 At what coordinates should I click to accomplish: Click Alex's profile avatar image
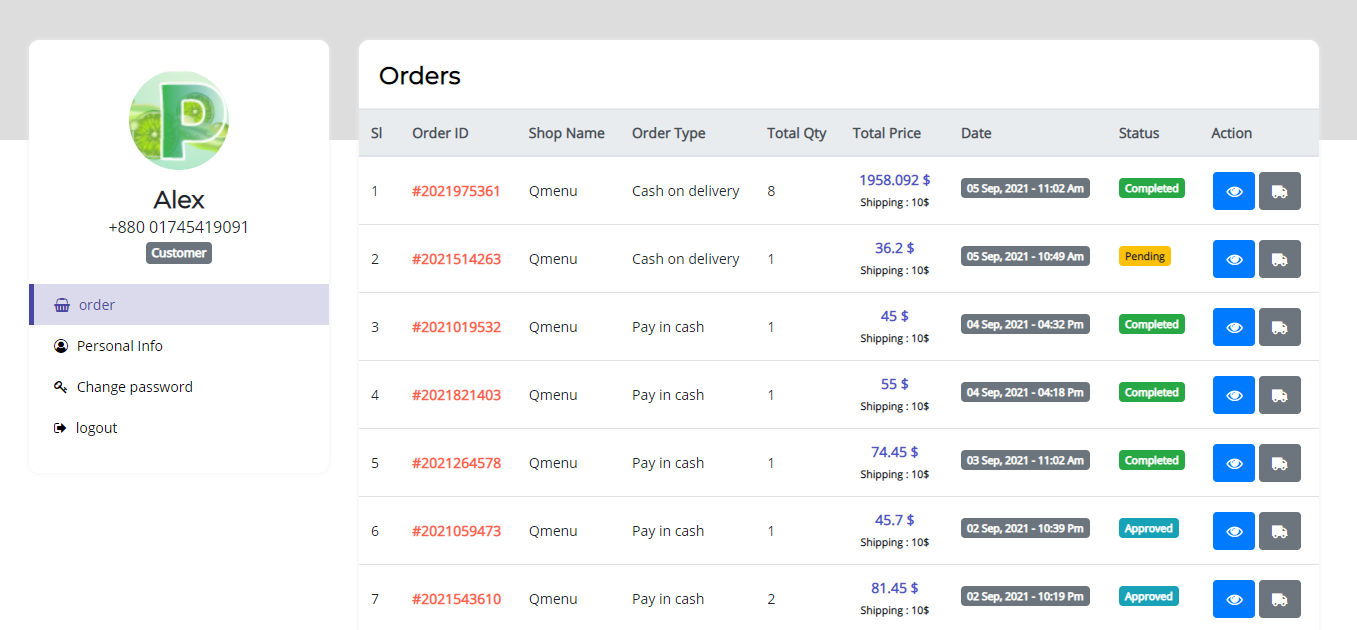click(179, 120)
